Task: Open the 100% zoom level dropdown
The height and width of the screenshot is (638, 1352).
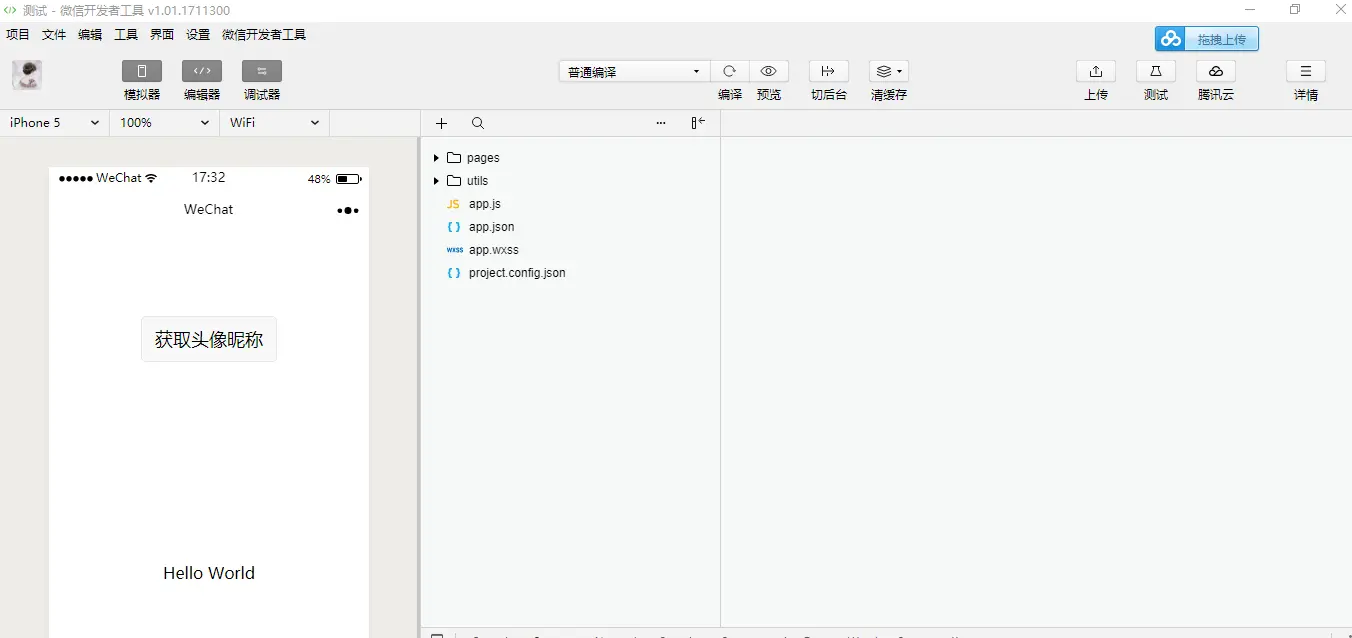Action: click(x=164, y=122)
